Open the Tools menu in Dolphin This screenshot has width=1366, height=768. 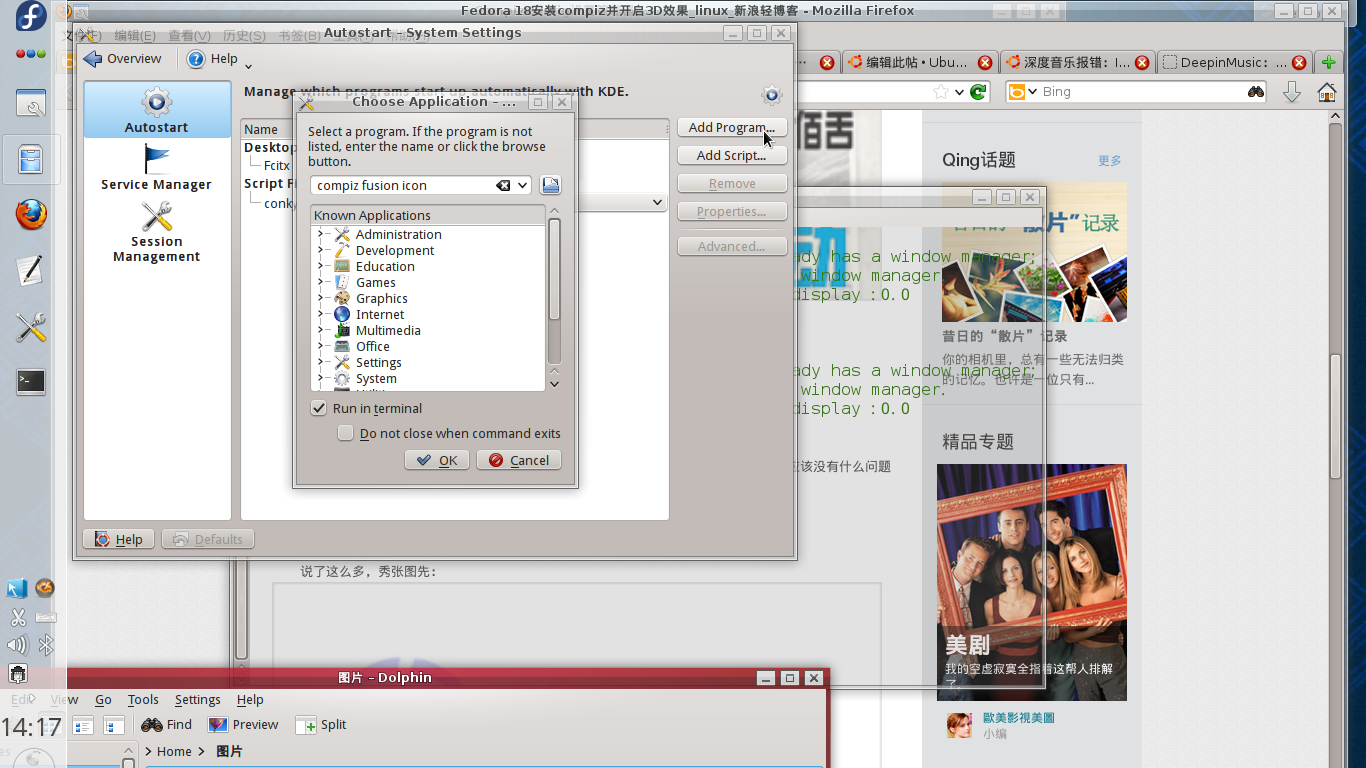pos(143,699)
